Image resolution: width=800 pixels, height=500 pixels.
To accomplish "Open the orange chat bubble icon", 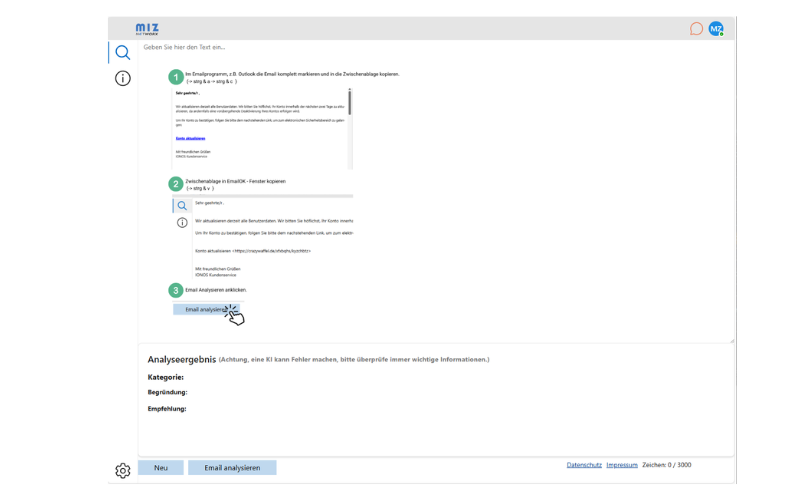I will (x=696, y=29).
